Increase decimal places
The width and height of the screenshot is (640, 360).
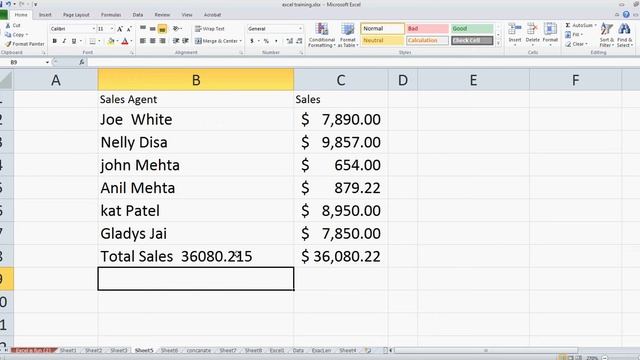pyautogui.click(x=289, y=41)
